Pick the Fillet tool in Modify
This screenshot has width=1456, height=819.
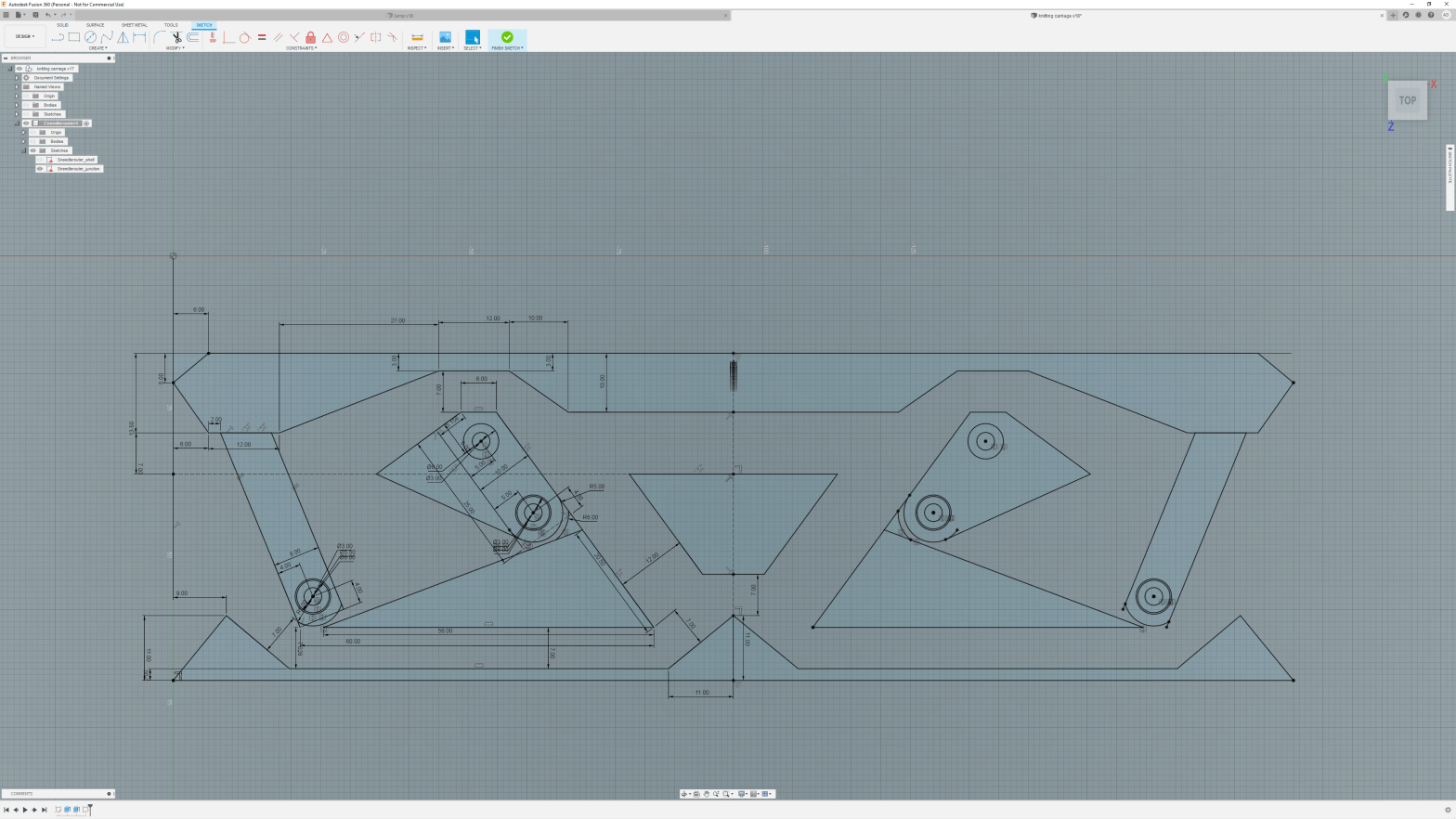[x=160, y=37]
